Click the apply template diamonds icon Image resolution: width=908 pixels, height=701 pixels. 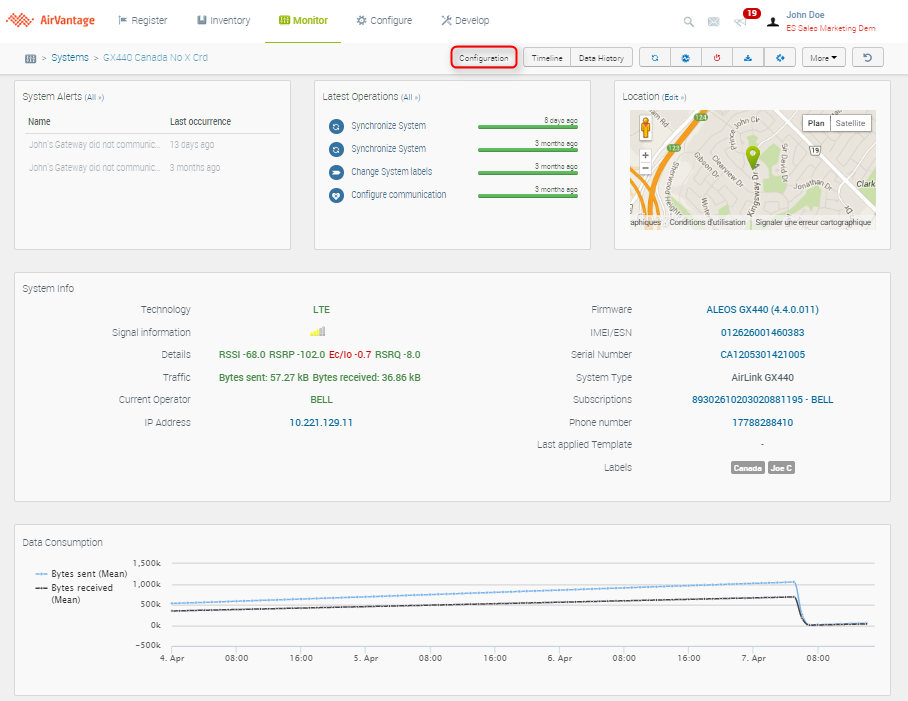coord(780,58)
